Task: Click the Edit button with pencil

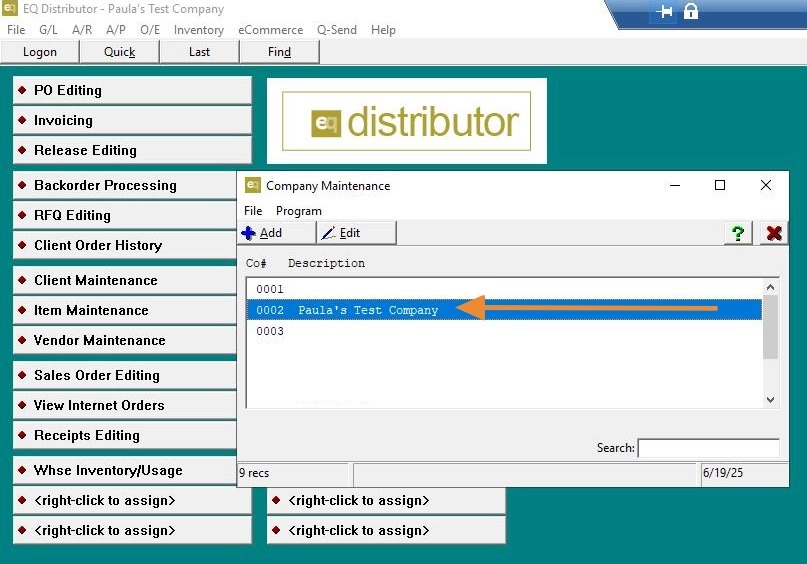Action: pyautogui.click(x=357, y=233)
